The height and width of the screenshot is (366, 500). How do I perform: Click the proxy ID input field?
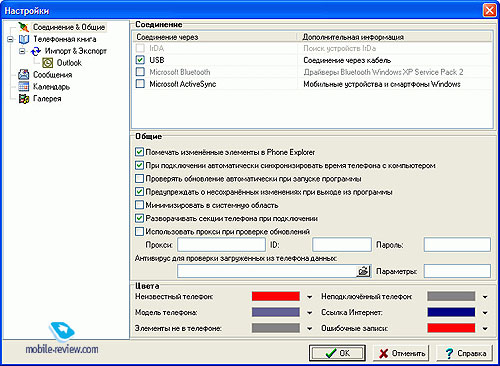[x=342, y=245]
